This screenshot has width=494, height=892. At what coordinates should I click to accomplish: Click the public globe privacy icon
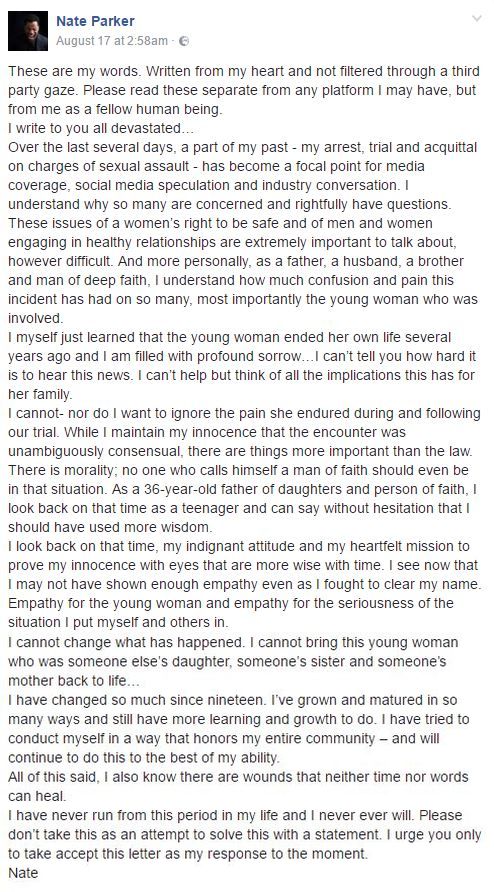pos(183,41)
